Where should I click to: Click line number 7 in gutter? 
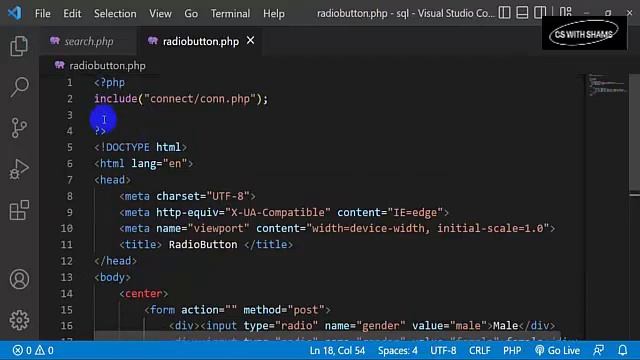pyautogui.click(x=69, y=180)
